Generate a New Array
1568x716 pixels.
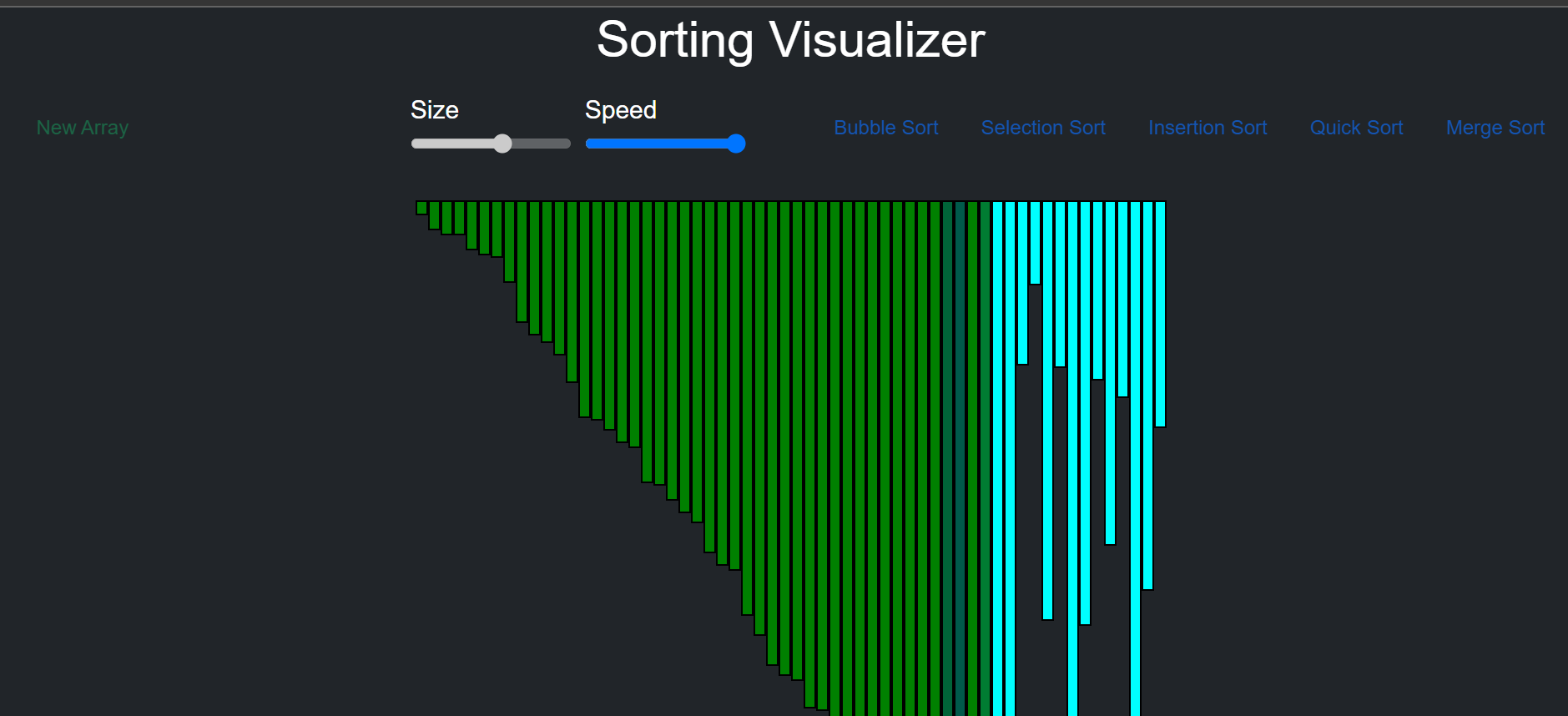tap(82, 127)
